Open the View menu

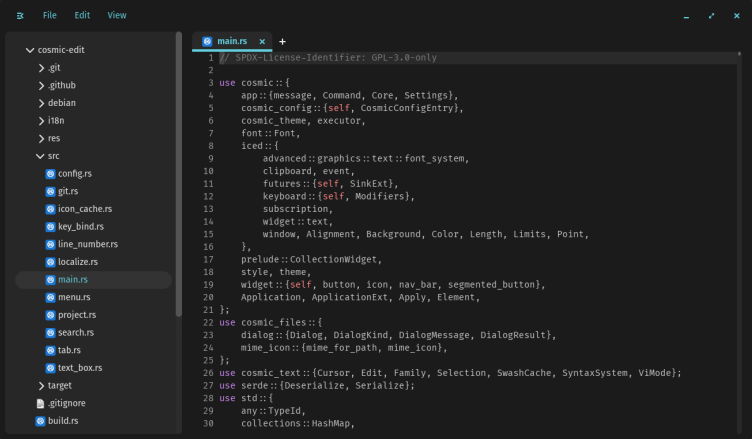117,16
